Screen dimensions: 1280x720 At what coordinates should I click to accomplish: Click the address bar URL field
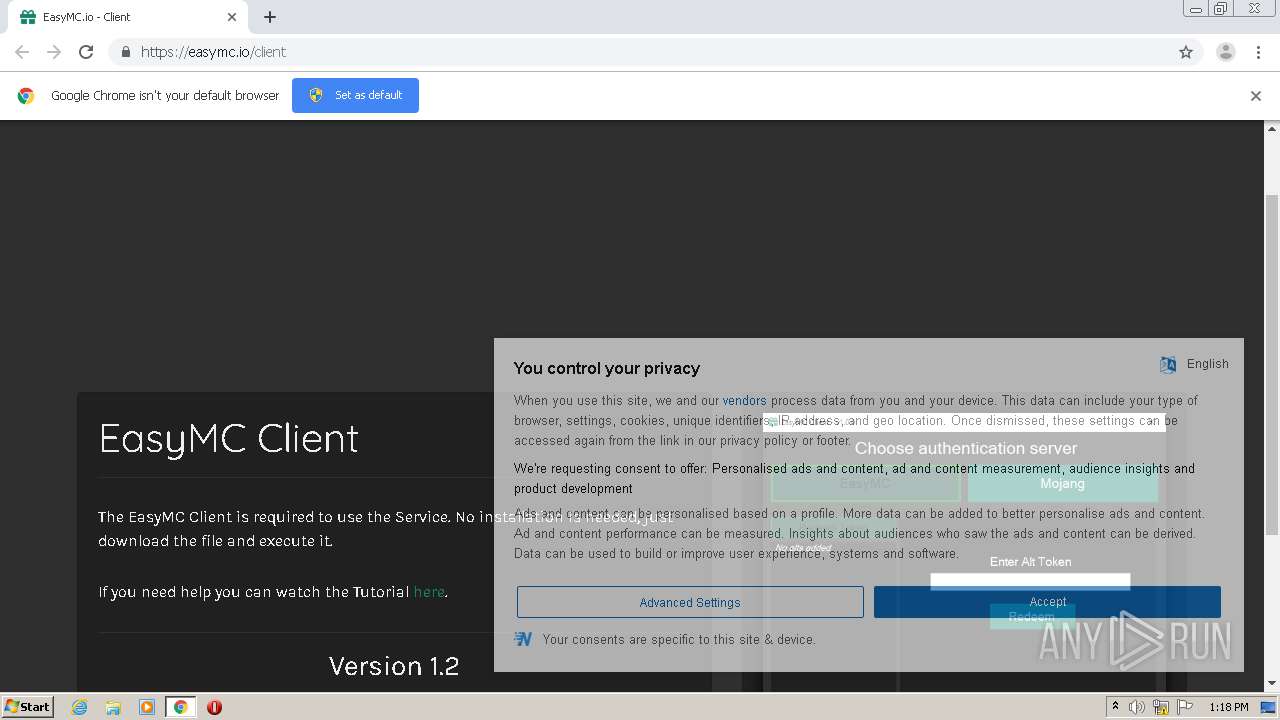pos(640,52)
